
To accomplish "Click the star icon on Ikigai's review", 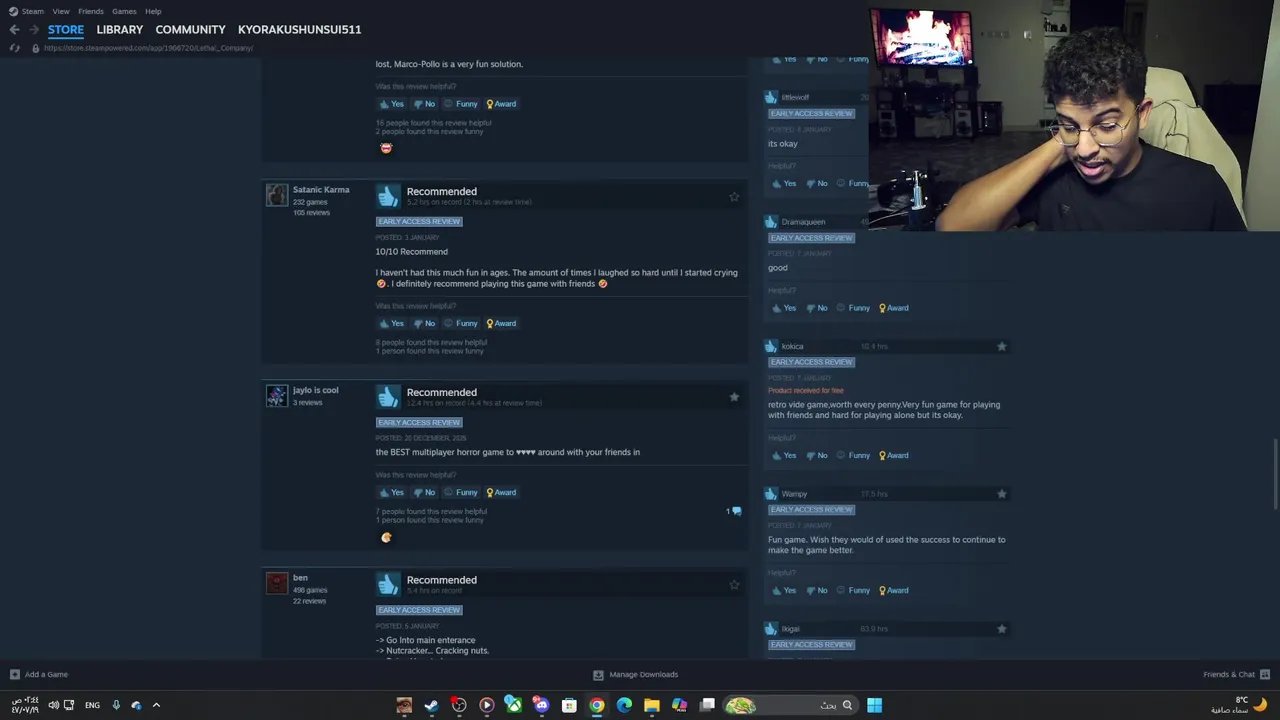I will tap(1001, 629).
